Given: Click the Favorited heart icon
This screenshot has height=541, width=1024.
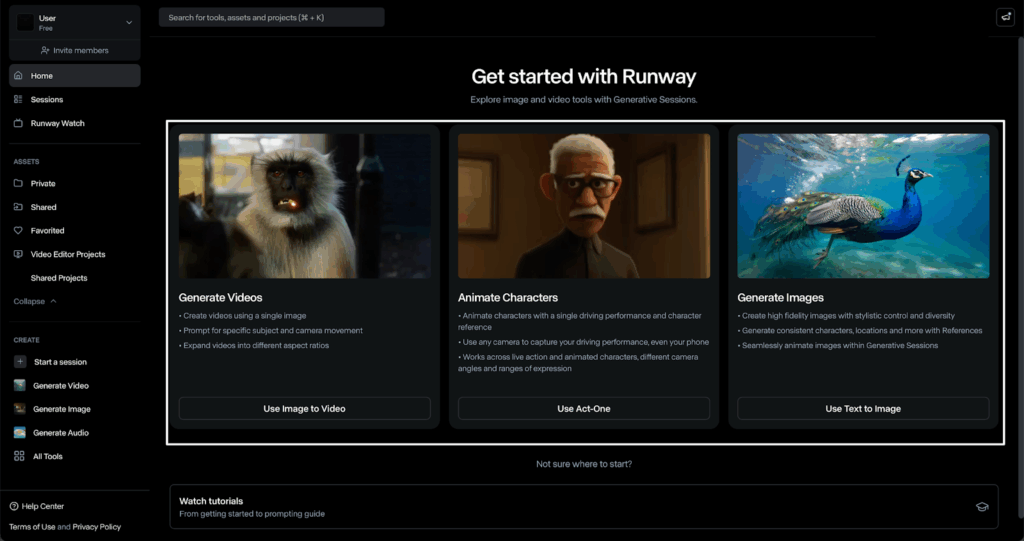Looking at the screenshot, I should [x=18, y=231].
